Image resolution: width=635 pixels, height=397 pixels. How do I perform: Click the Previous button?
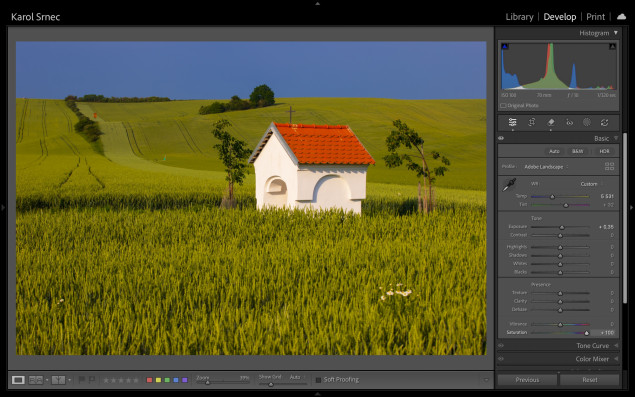pos(527,380)
